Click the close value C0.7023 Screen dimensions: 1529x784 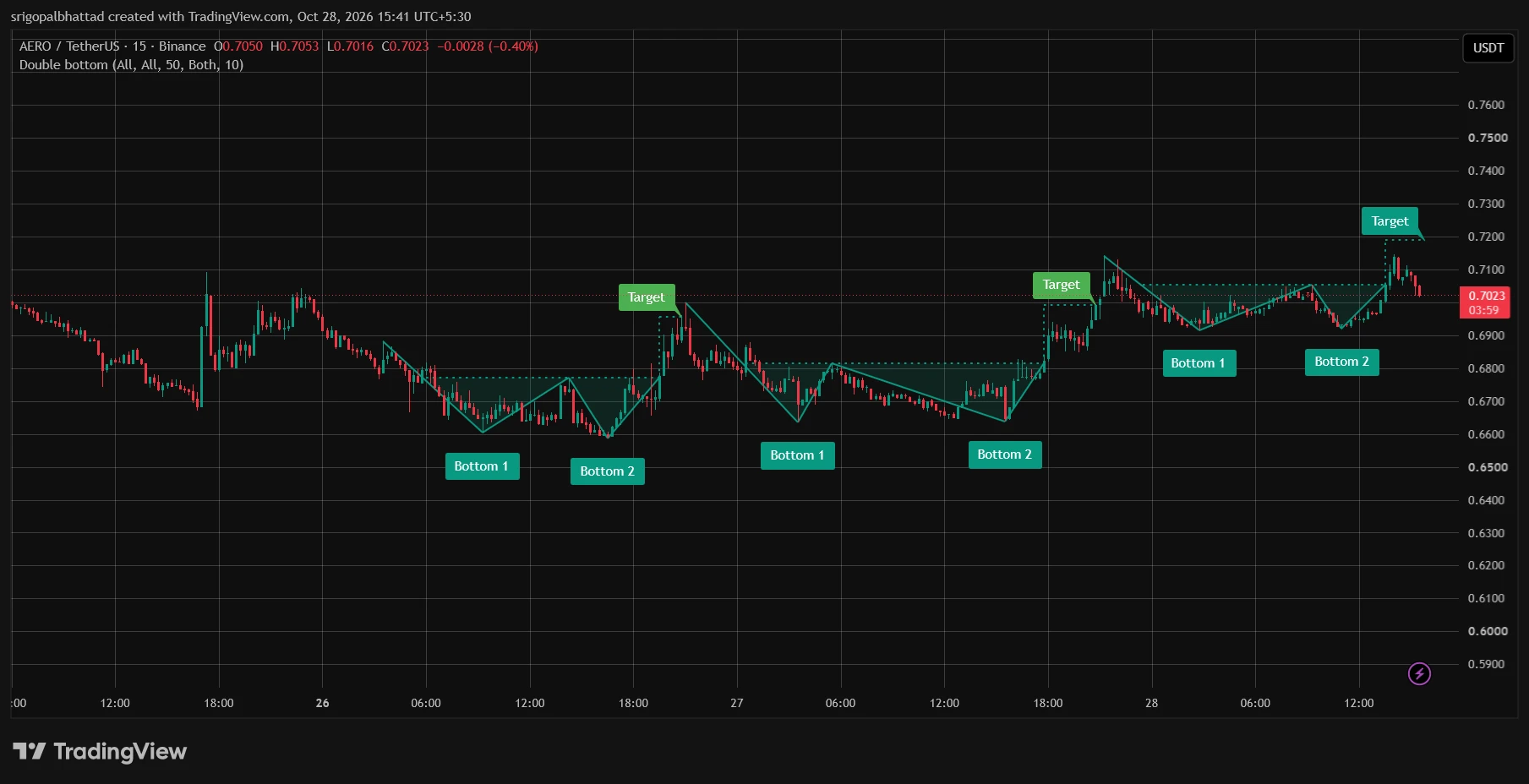[405, 46]
